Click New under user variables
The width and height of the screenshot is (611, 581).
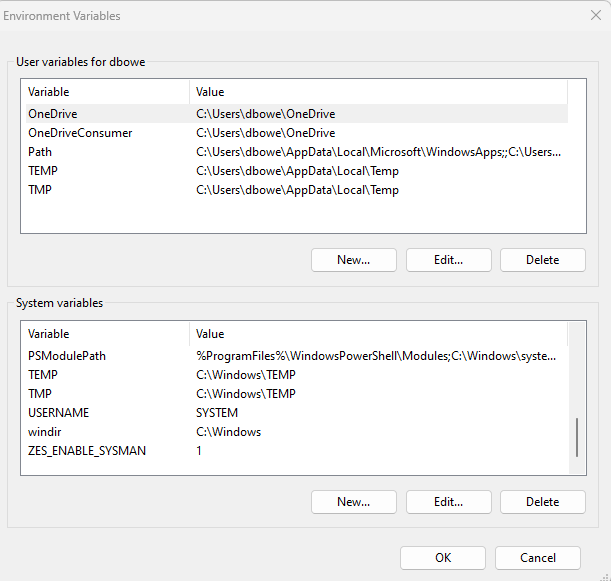coord(353,260)
